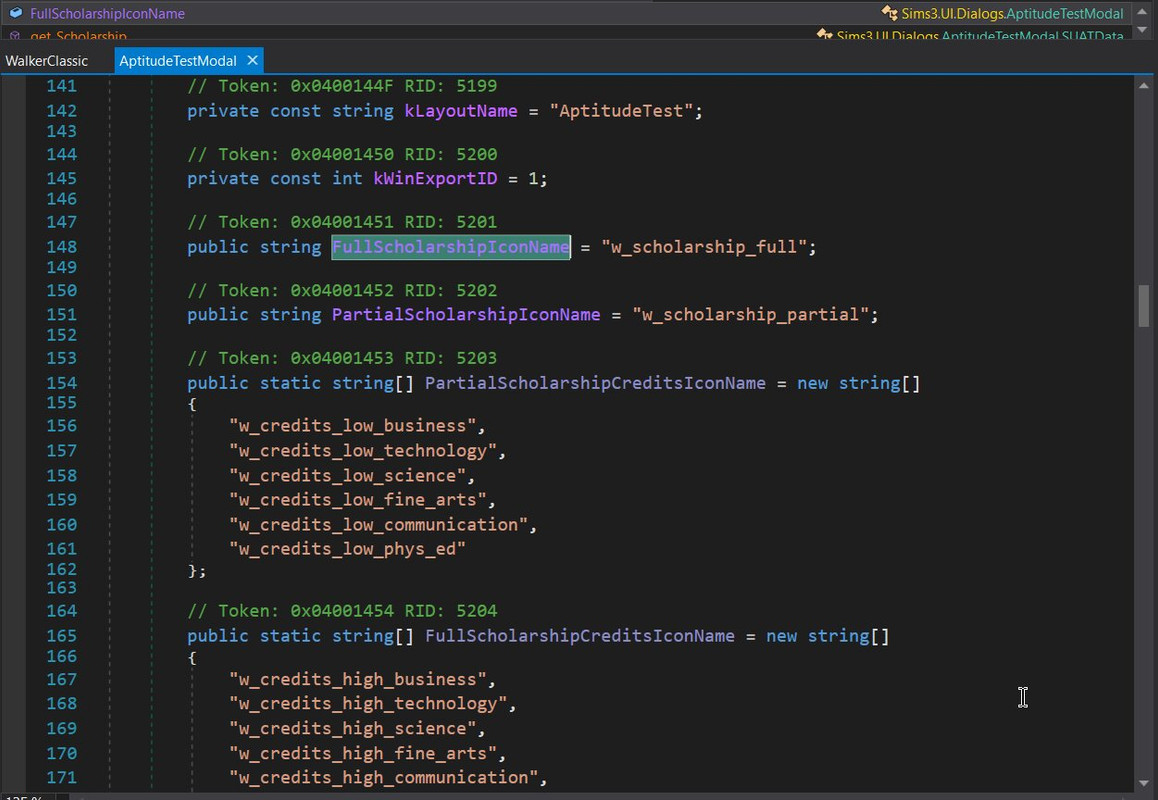Click line number 142 in the gutter

(61, 111)
